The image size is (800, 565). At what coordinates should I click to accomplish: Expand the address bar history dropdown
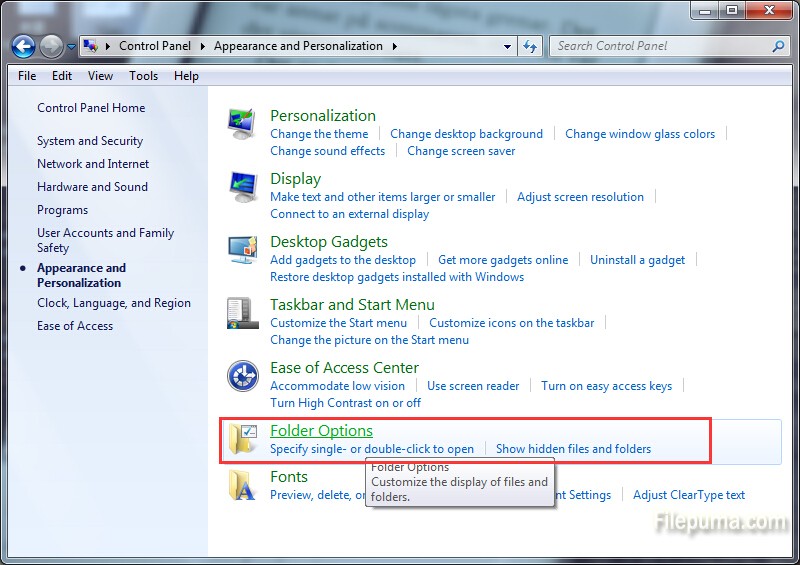pos(507,46)
